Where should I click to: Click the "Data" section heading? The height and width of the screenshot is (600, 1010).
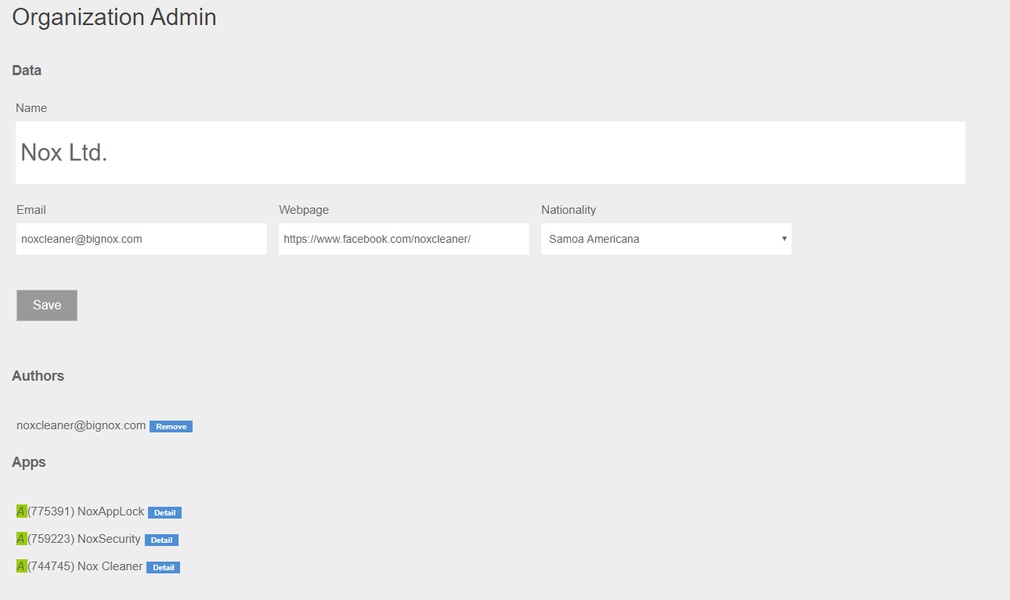click(x=26, y=70)
